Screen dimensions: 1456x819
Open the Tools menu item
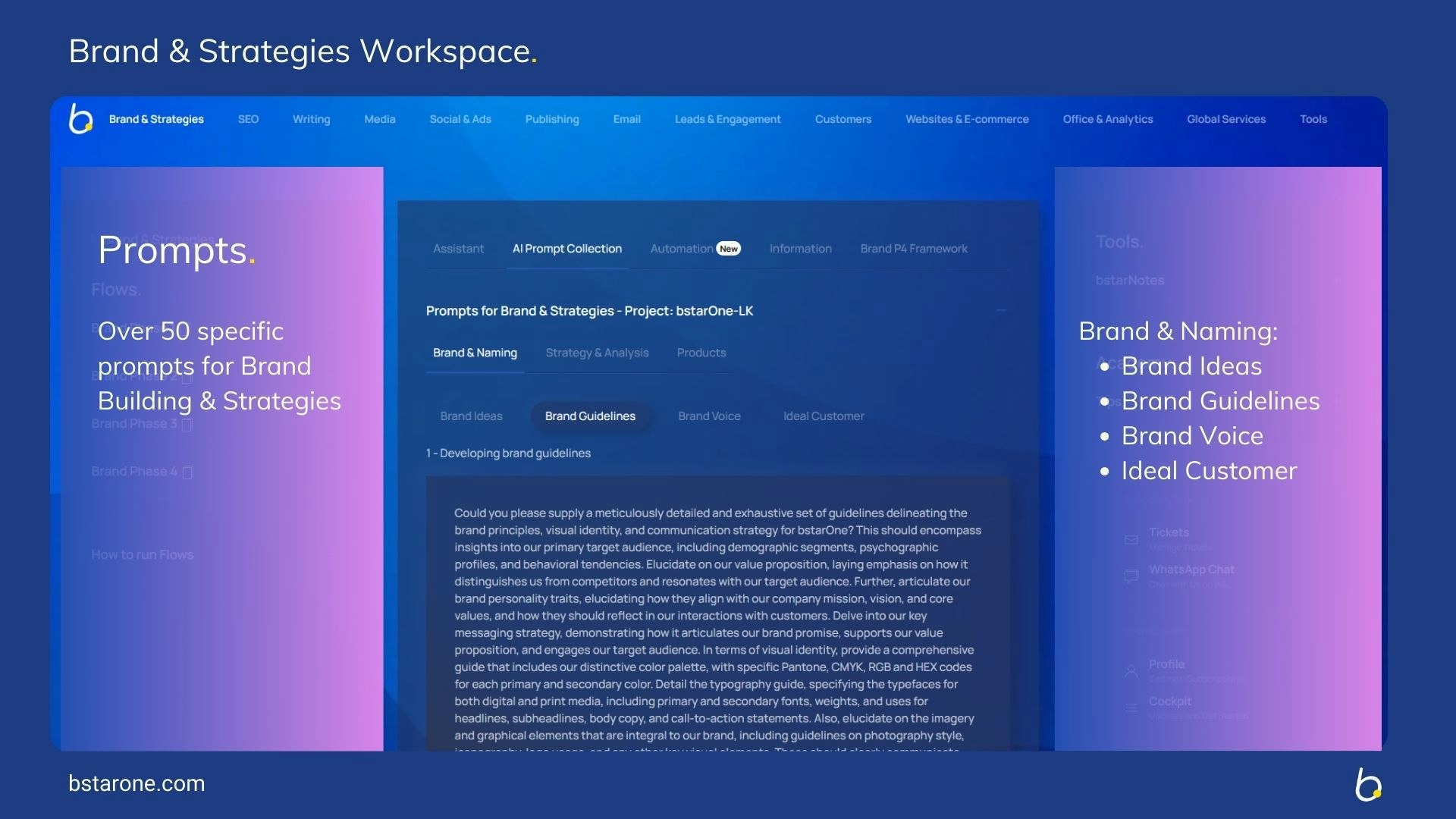(x=1313, y=119)
